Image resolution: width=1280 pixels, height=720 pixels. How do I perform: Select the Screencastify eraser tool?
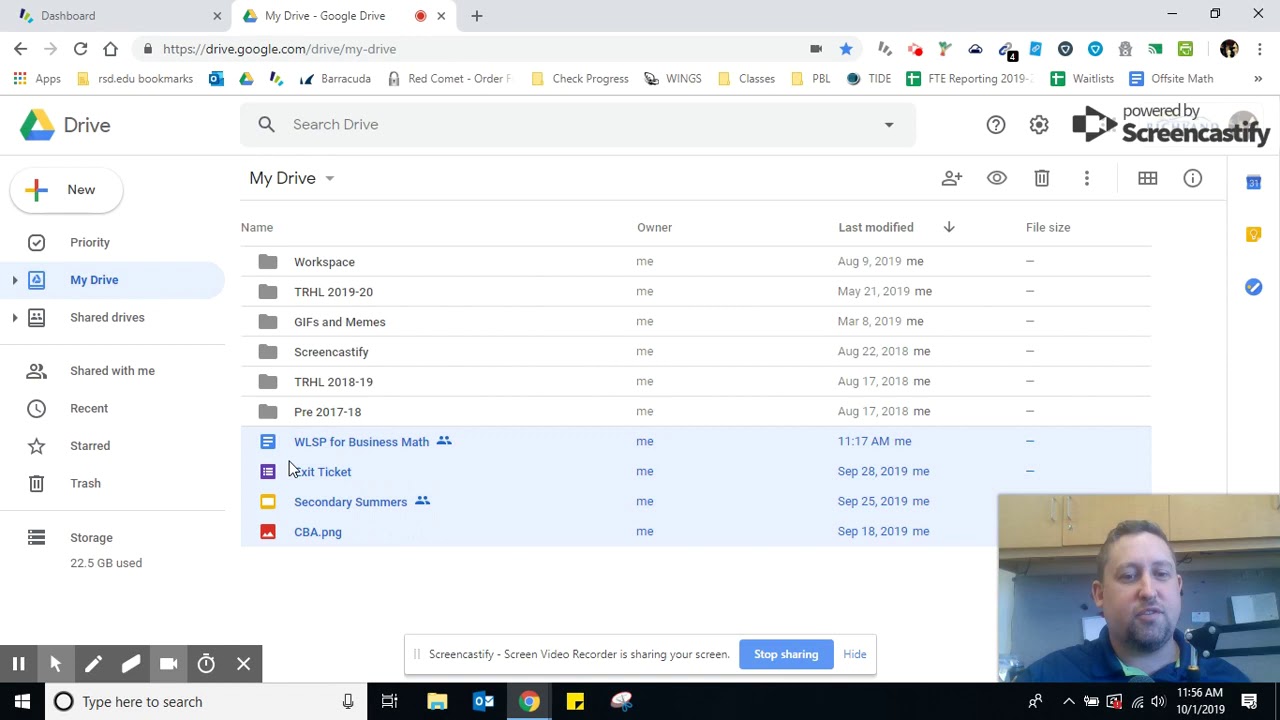131,664
